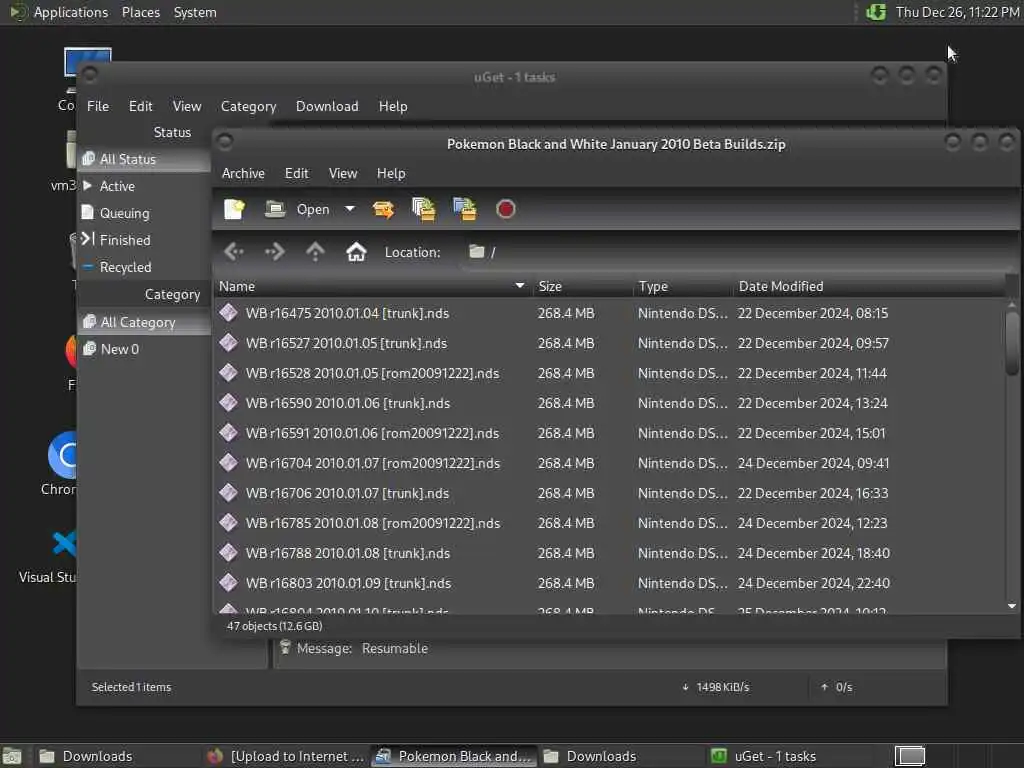The height and width of the screenshot is (768, 1024).
Task: Click the red Stop operation icon
Action: (x=505, y=209)
